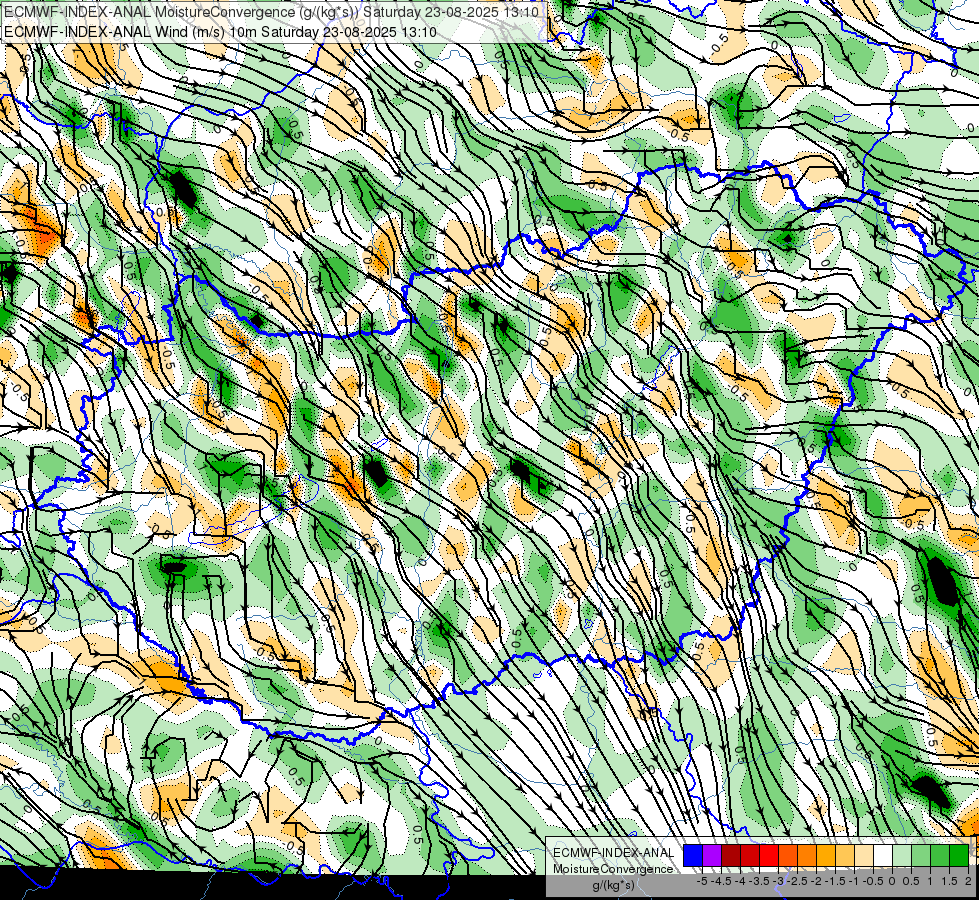Image resolution: width=979 pixels, height=900 pixels.
Task: Click the purple legend swatch
Action: click(x=712, y=856)
